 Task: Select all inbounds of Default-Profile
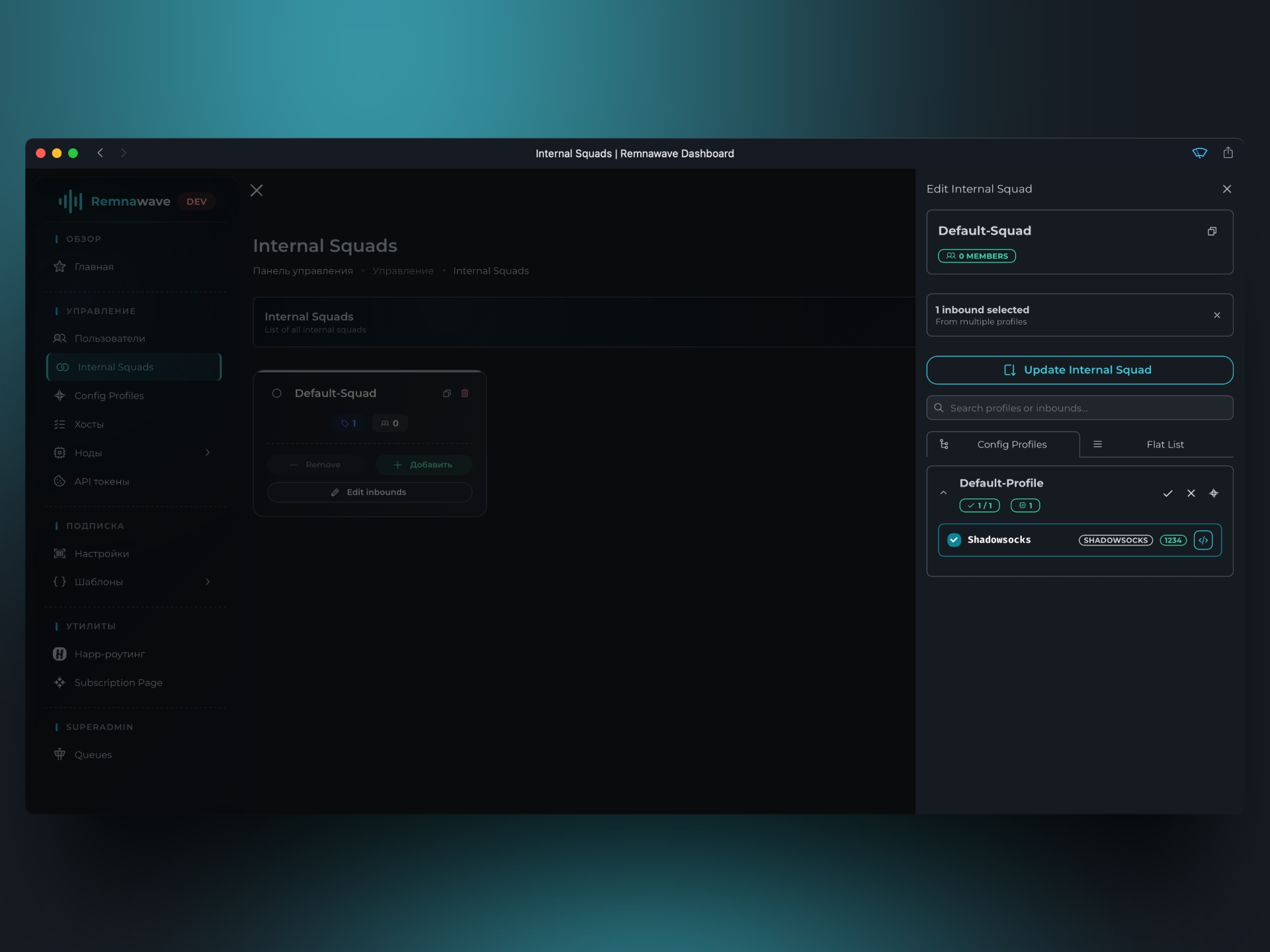[x=1167, y=493]
